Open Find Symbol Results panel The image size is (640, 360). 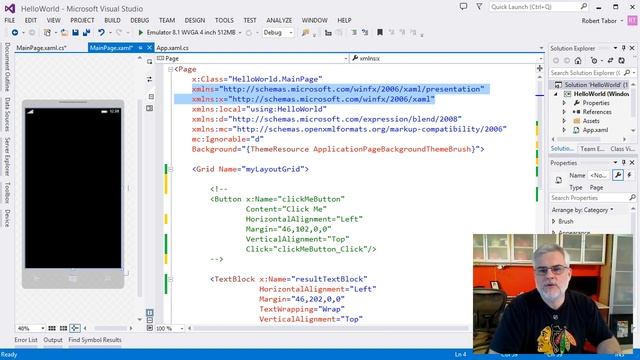[95, 340]
